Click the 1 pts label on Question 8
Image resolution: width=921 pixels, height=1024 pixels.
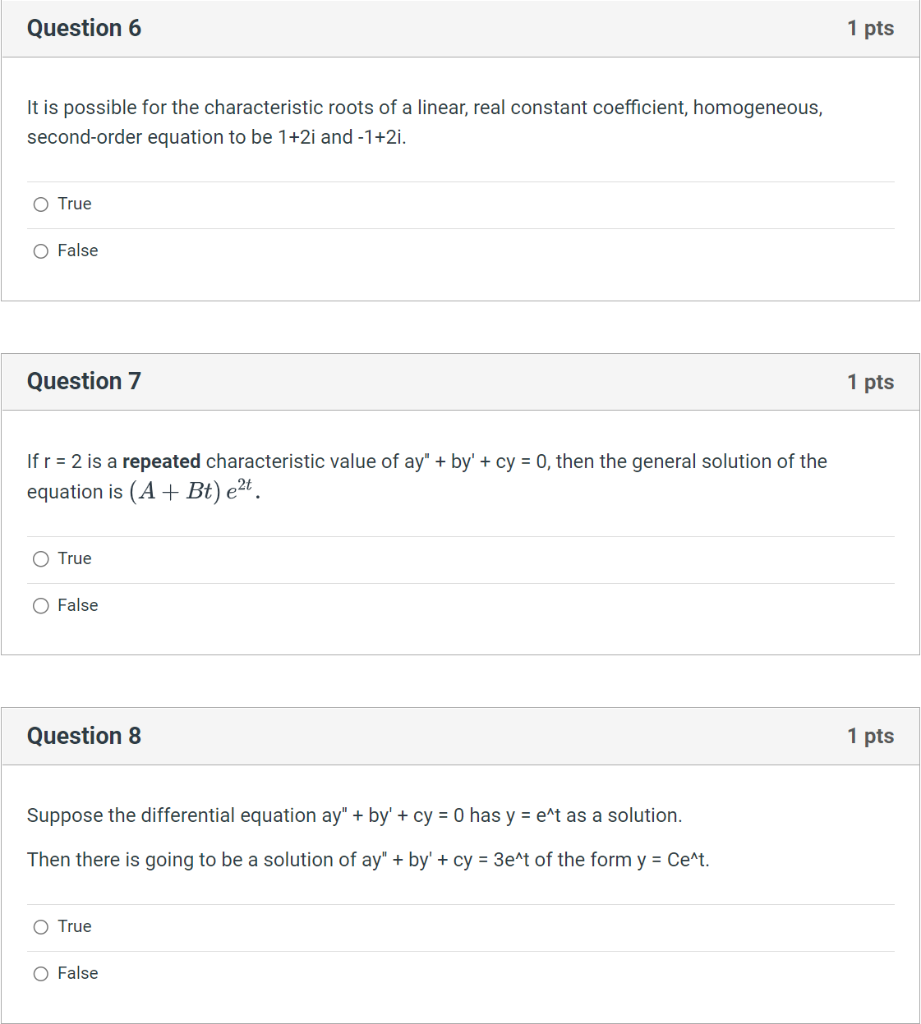coord(870,736)
